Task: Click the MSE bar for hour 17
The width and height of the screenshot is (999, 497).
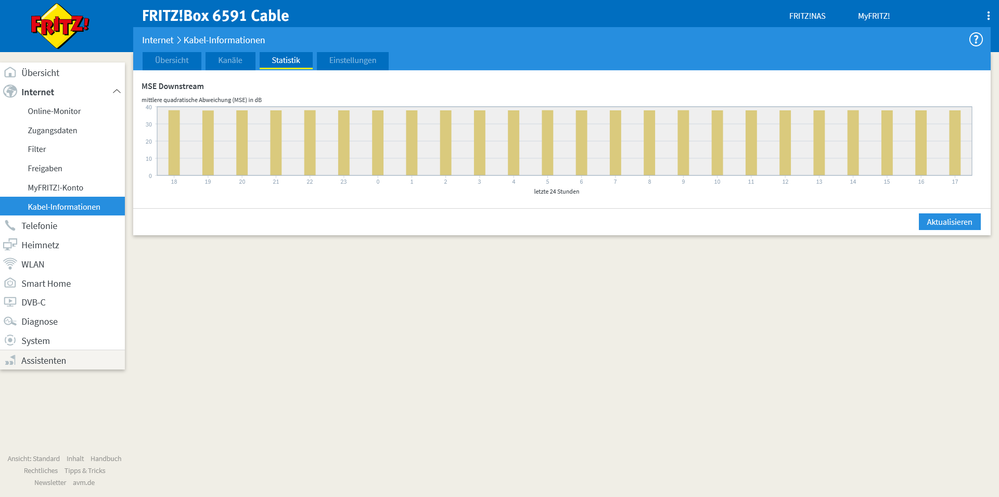Action: [x=954, y=143]
